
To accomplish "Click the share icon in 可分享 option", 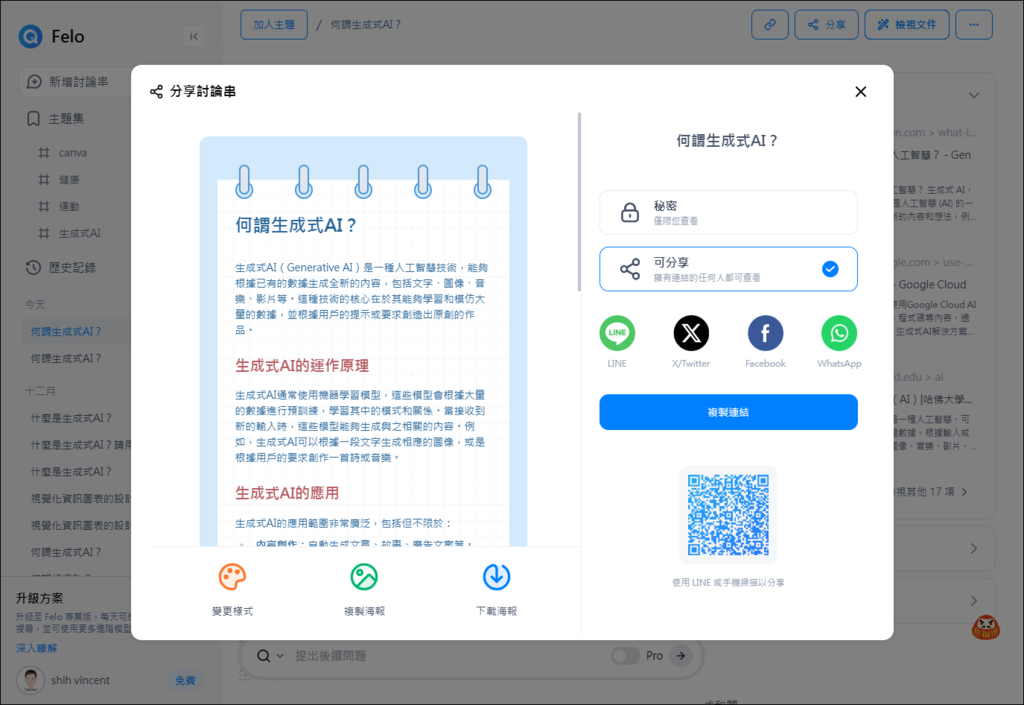I will 630,269.
